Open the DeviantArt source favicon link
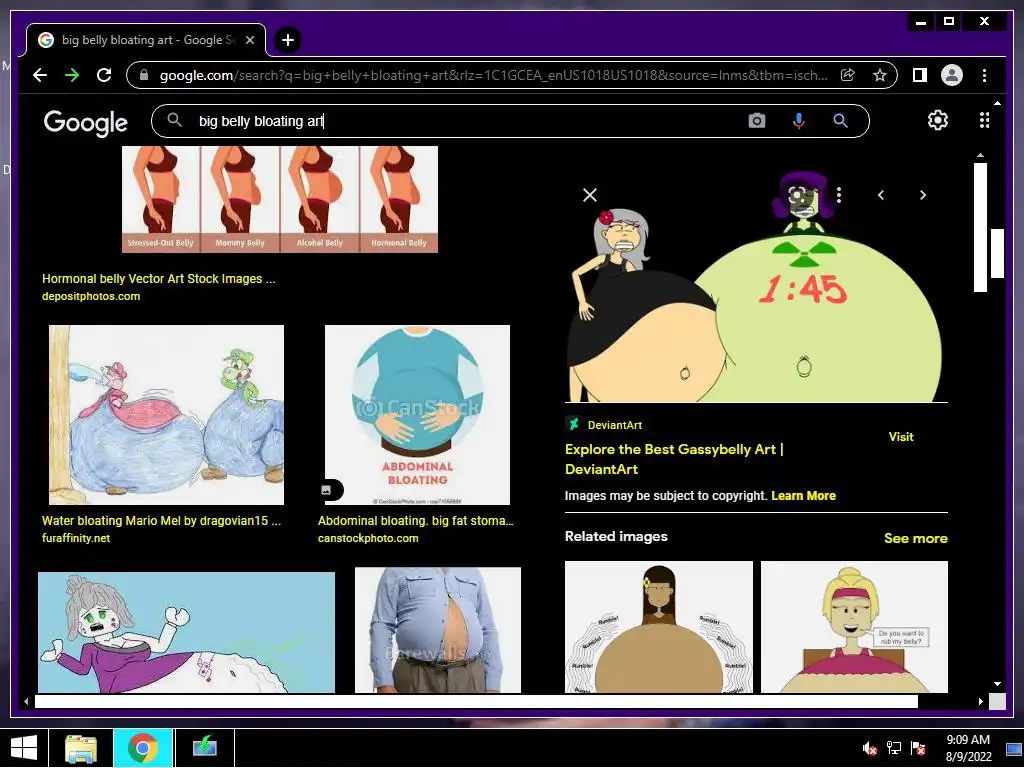The image size is (1024, 768). tap(573, 424)
